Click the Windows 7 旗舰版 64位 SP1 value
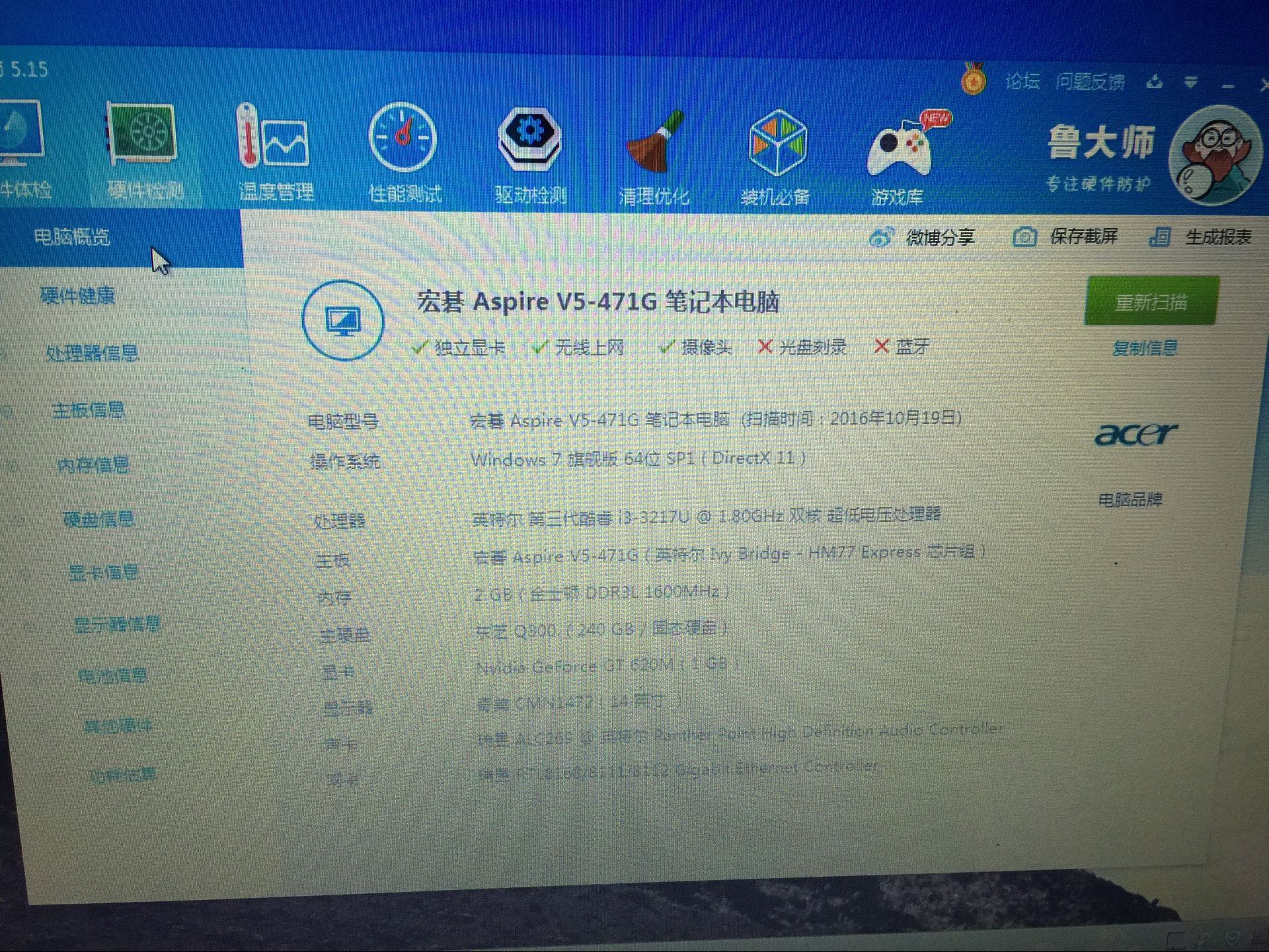This screenshot has width=1269, height=952. [638, 458]
